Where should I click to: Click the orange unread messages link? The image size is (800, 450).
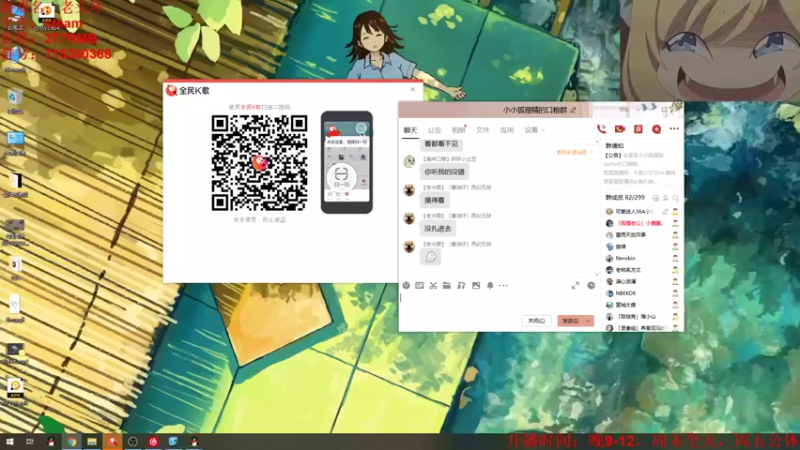(574, 152)
